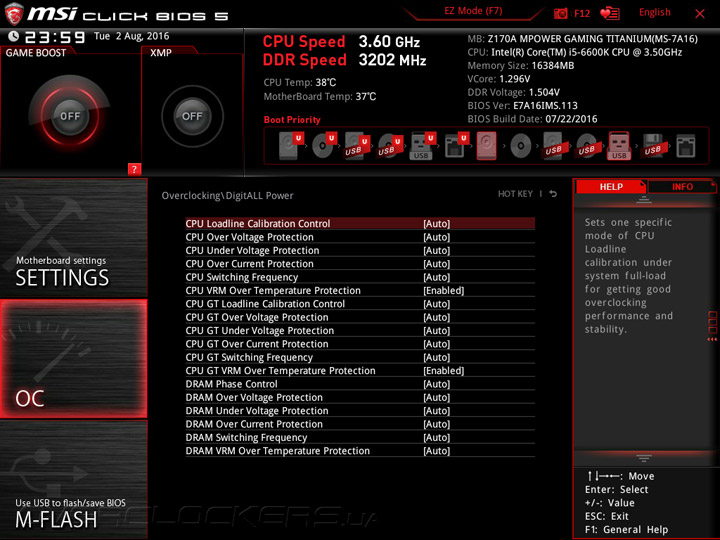Open CPU Over Current Protection options
The height and width of the screenshot is (540, 720).
pos(360,264)
